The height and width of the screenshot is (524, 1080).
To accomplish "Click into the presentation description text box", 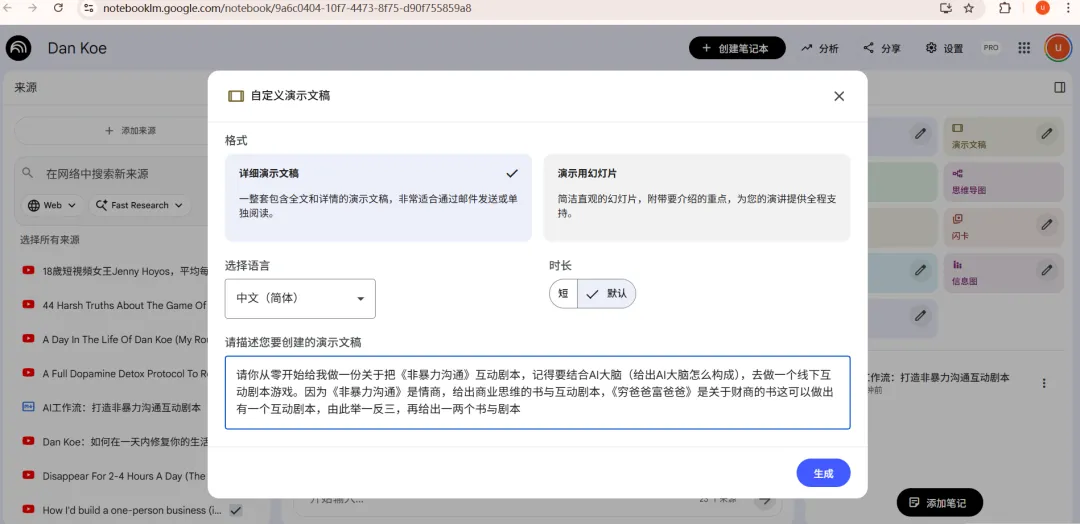I will 537,392.
